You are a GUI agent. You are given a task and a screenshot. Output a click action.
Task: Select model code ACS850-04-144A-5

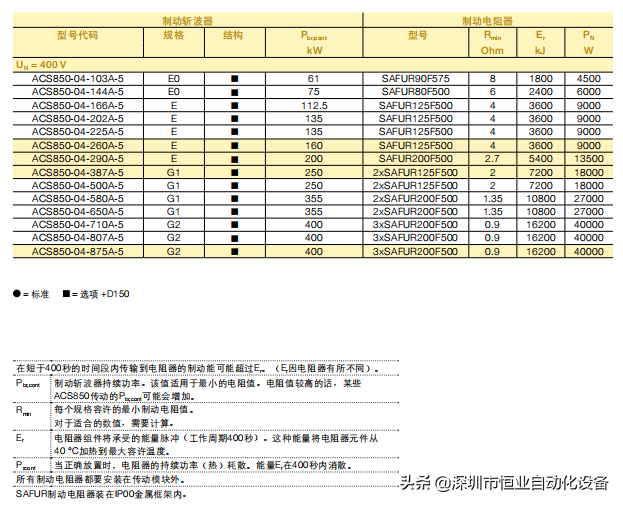coord(78,92)
